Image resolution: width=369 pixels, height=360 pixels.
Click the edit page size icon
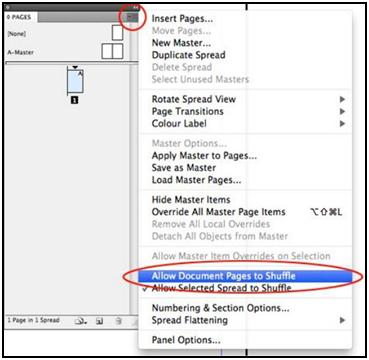[x=81, y=321]
